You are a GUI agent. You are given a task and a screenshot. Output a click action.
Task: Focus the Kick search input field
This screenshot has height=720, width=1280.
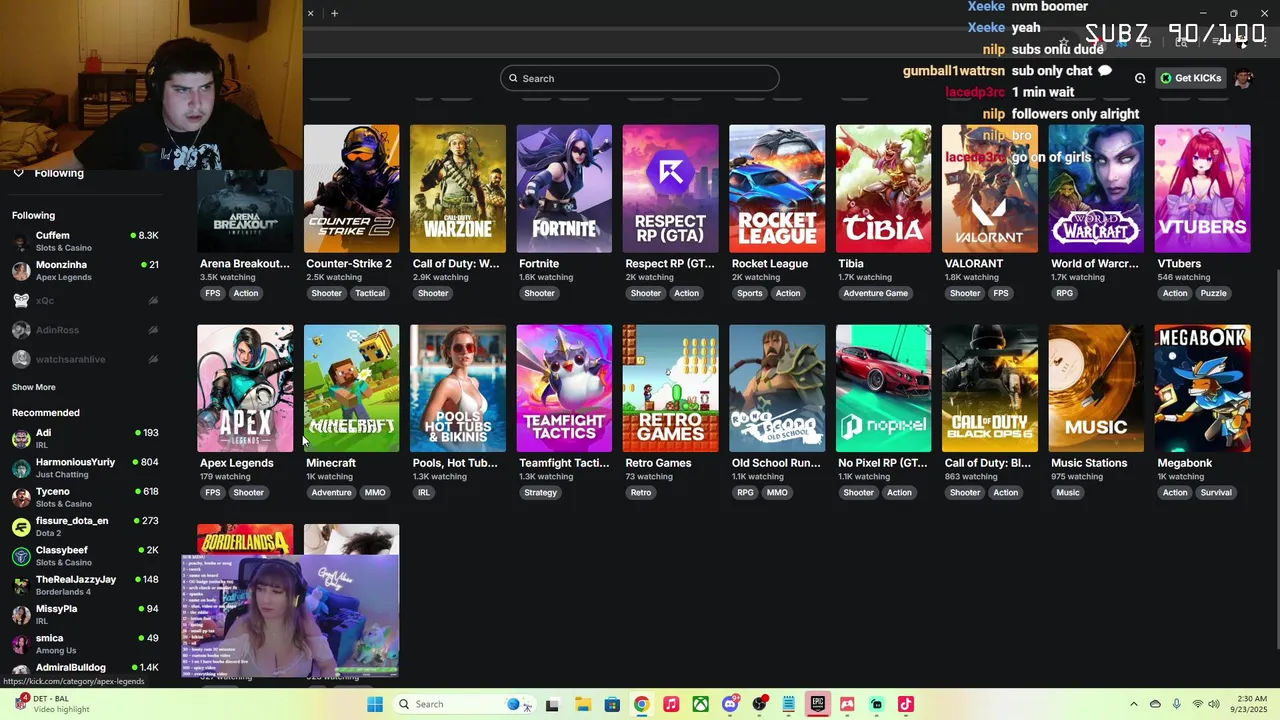coord(640,78)
